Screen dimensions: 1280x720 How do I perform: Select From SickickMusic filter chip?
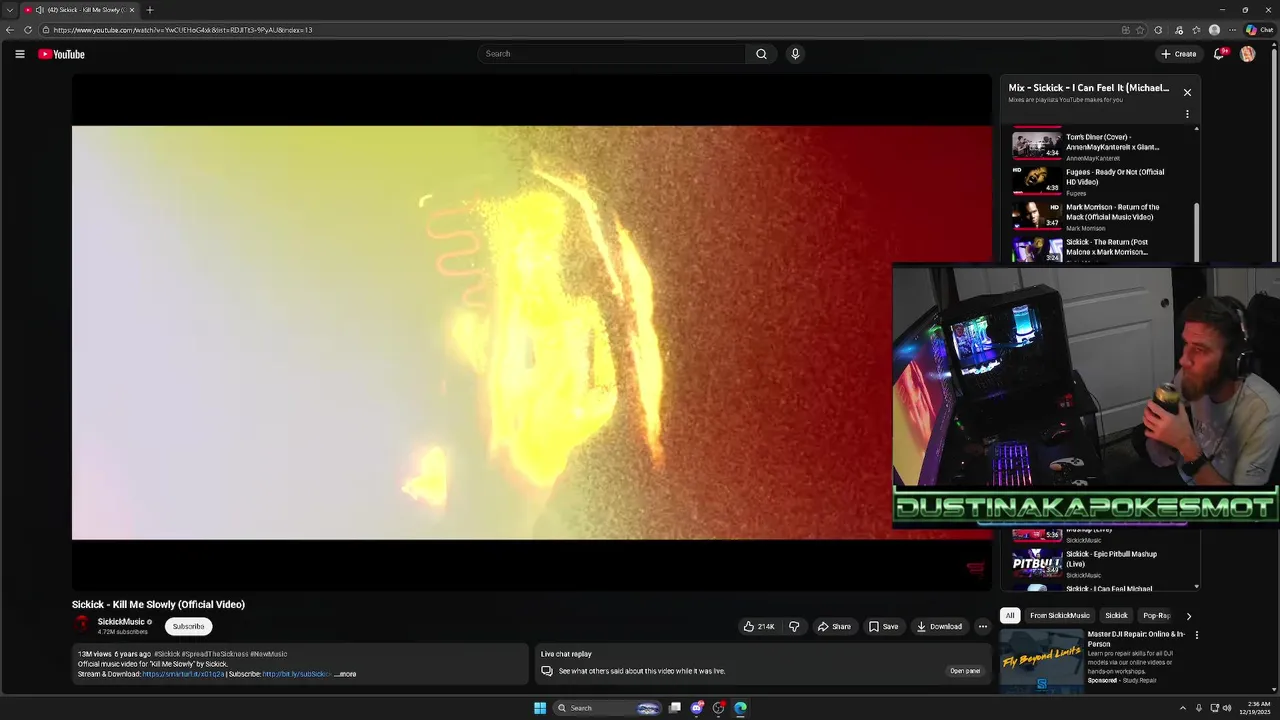tap(1060, 616)
